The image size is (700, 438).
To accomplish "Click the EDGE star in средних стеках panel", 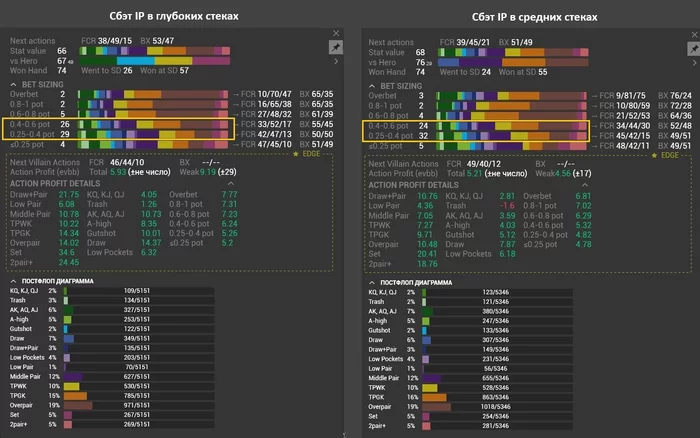I will coord(654,155).
